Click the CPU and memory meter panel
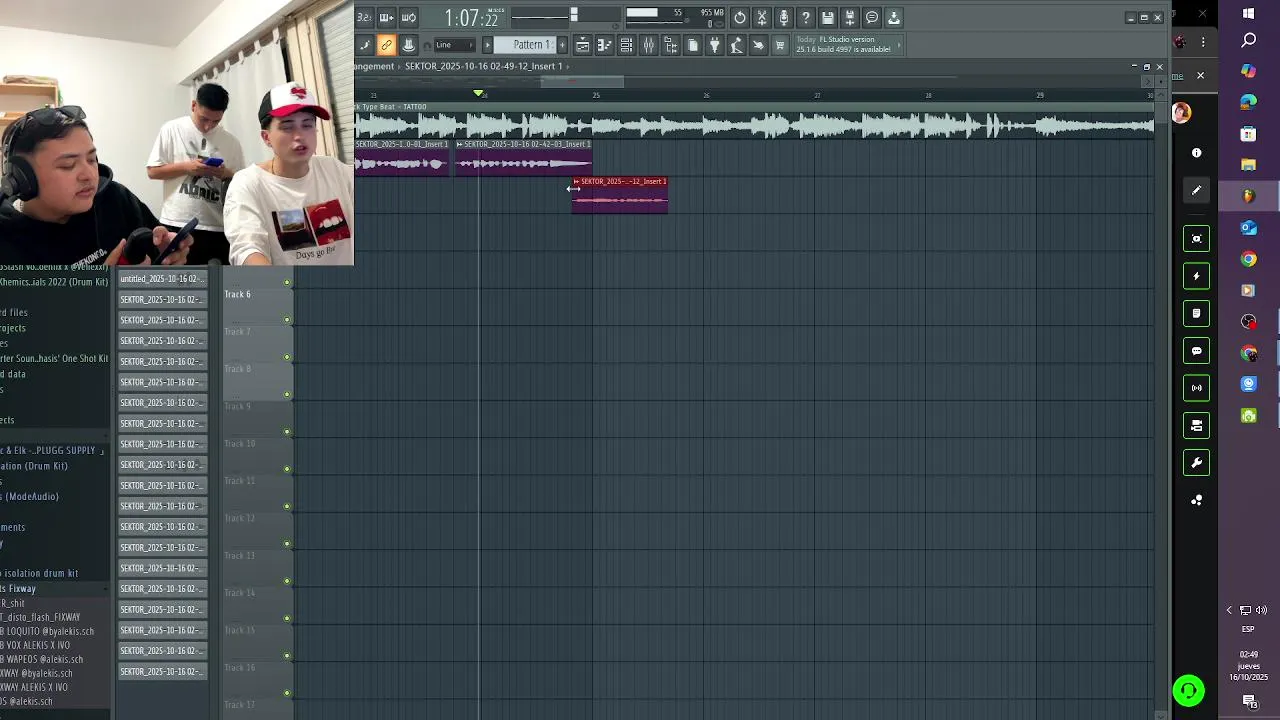 coord(675,18)
